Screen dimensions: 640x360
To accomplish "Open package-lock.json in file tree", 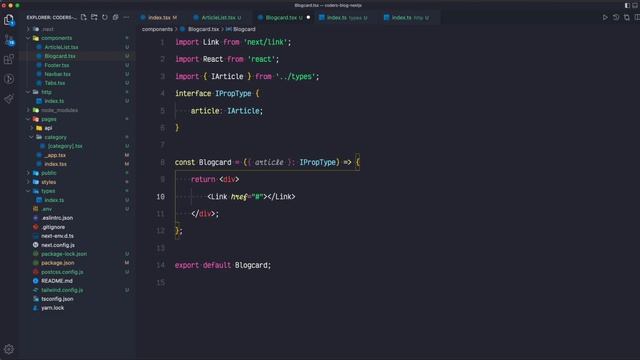I will tap(64, 254).
